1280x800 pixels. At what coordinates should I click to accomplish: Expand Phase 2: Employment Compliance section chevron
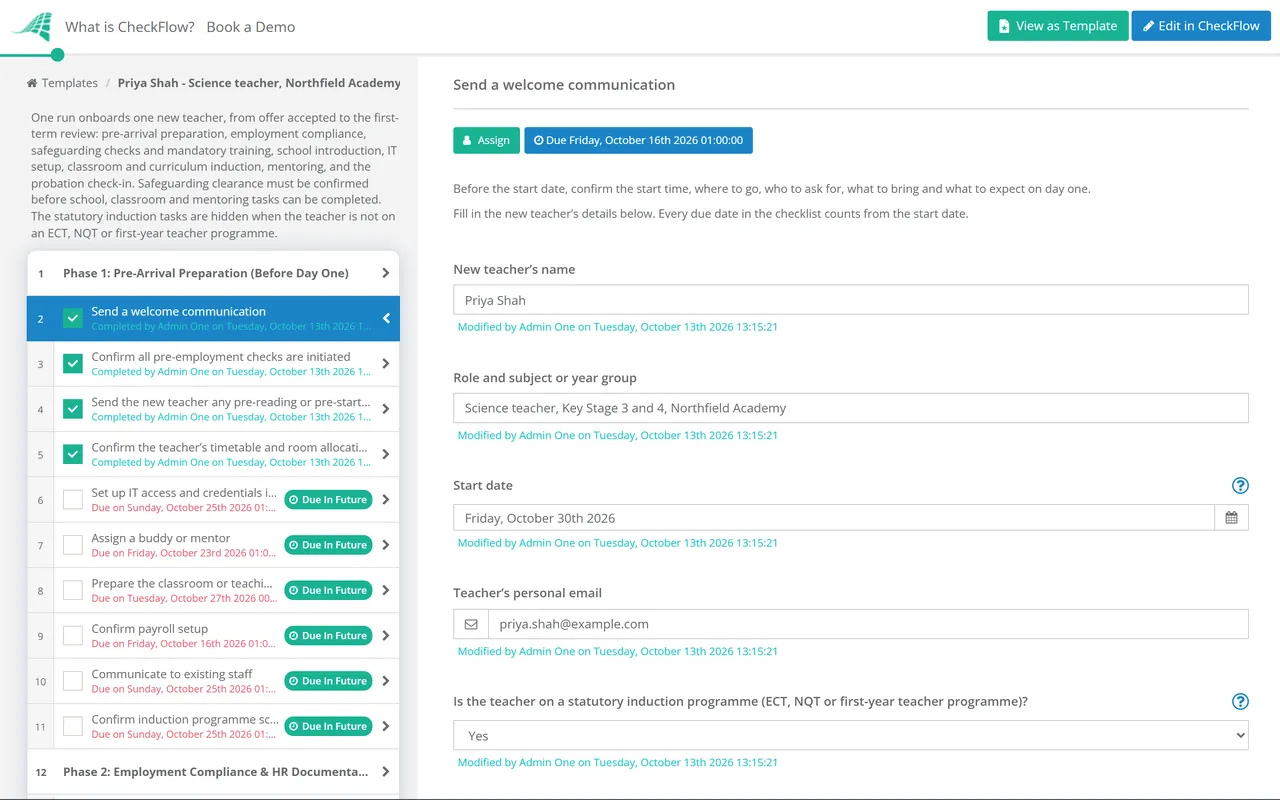click(x=386, y=772)
